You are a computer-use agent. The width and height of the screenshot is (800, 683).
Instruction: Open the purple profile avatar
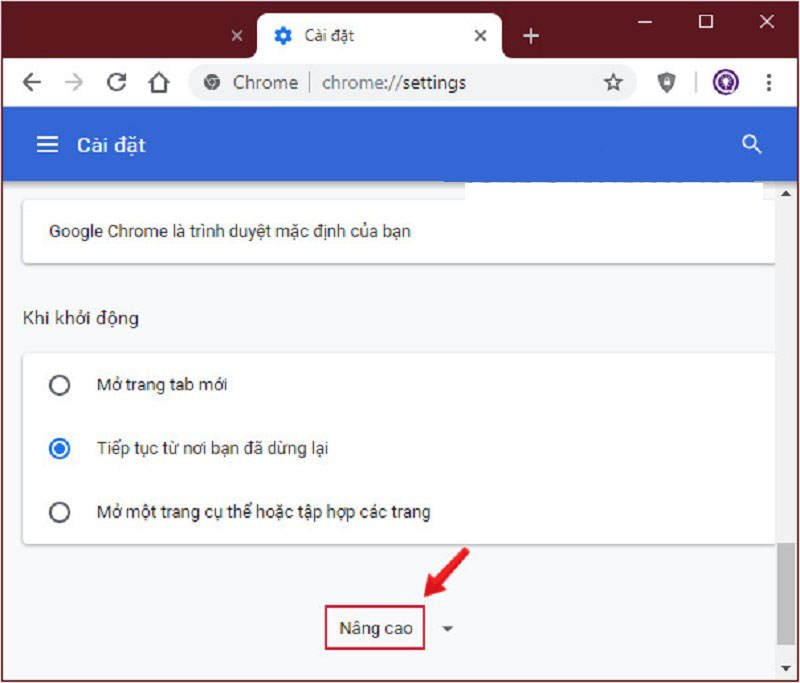726,82
